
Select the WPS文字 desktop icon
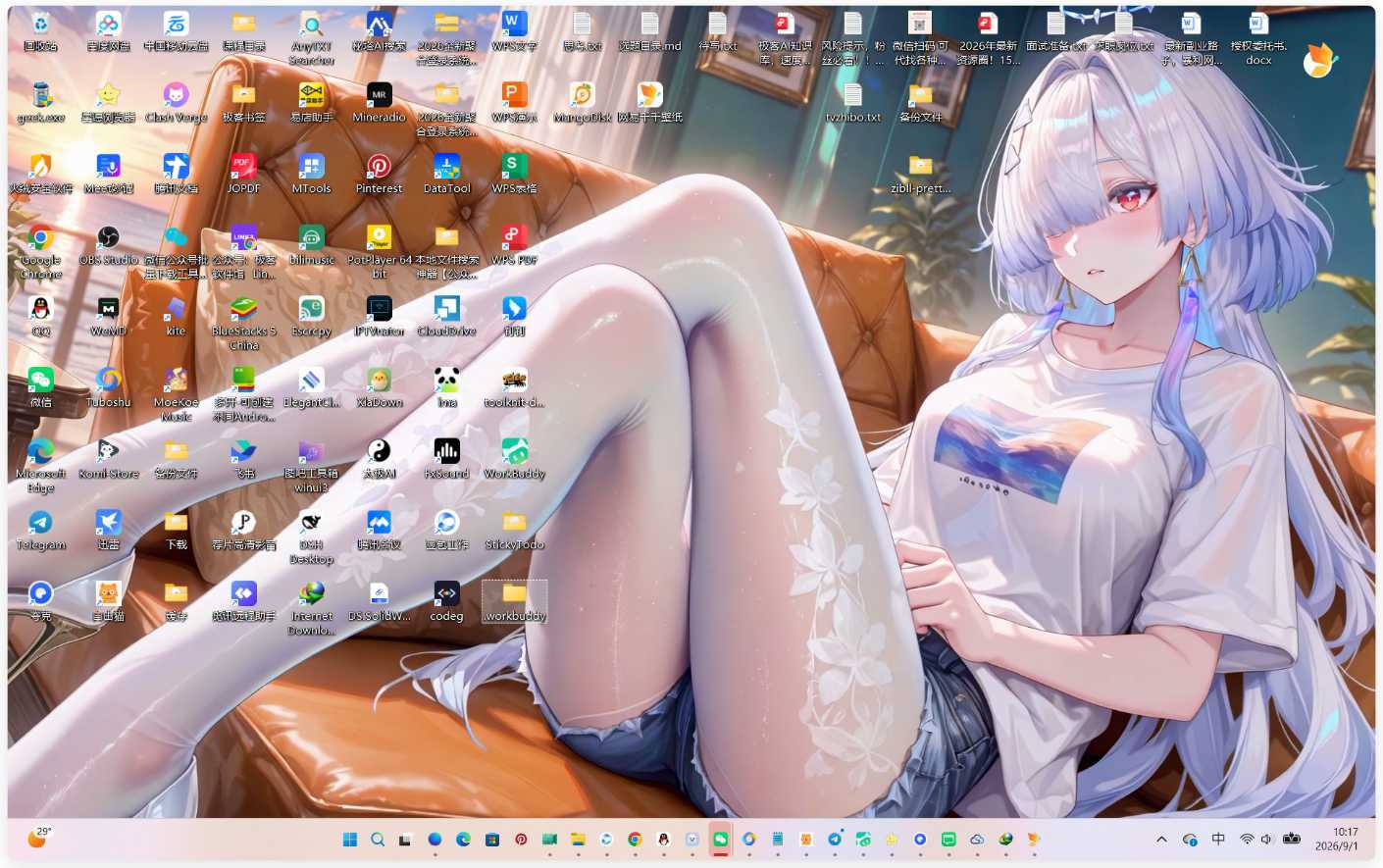(x=514, y=32)
